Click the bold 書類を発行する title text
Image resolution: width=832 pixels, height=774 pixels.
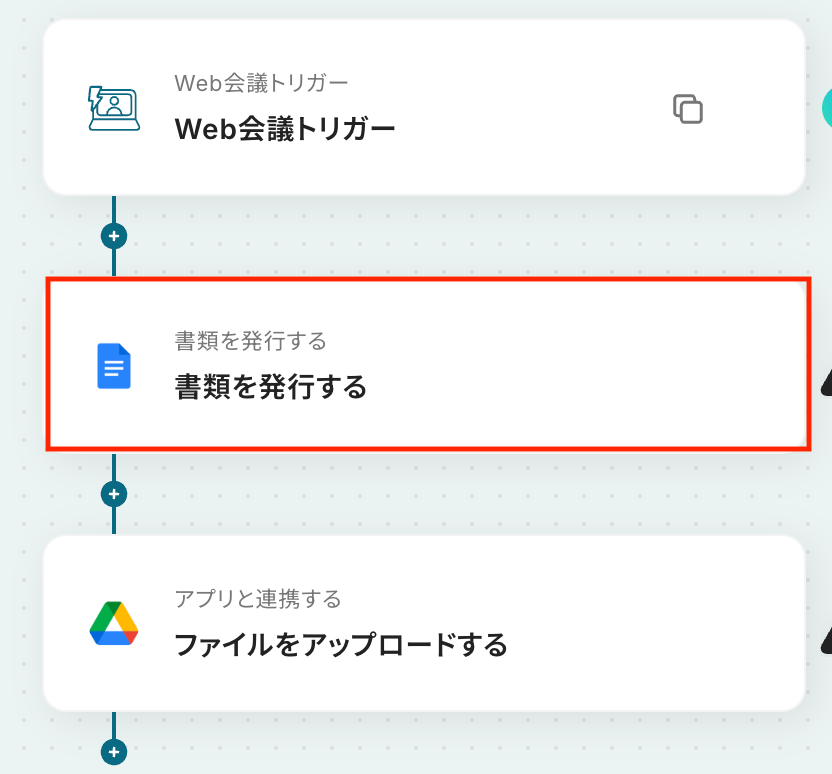(x=271, y=387)
